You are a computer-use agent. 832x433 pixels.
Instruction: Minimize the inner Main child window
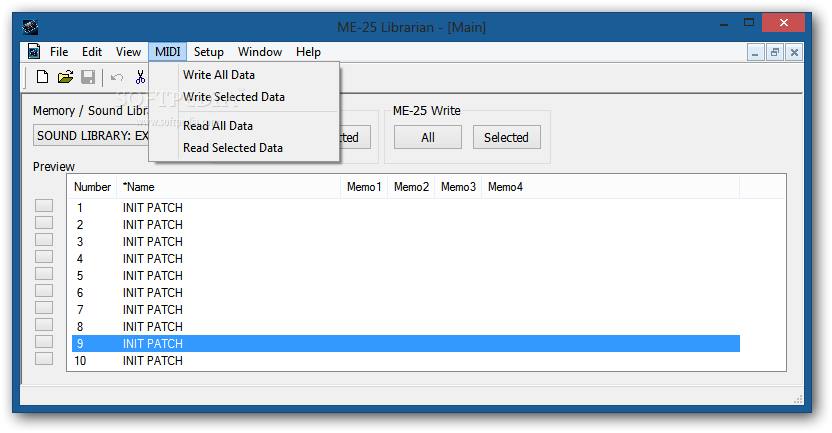pos(756,53)
